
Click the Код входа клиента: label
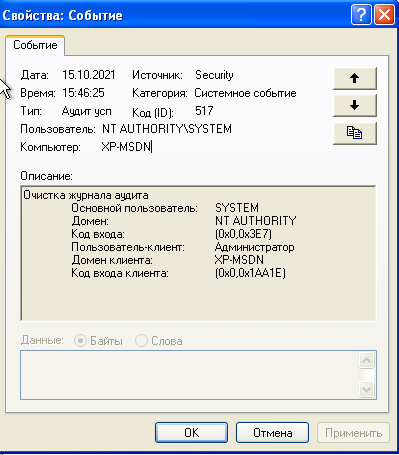click(120, 273)
